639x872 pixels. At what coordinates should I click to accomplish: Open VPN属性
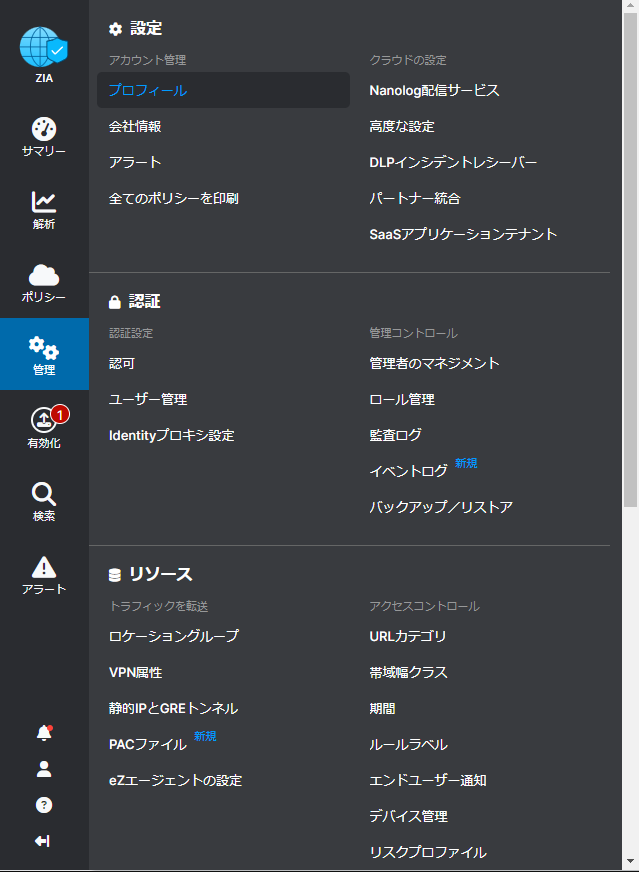135,672
